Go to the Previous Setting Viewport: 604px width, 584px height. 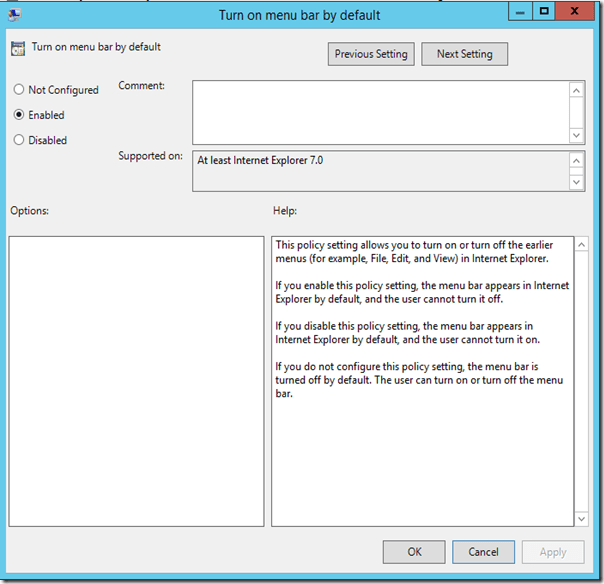(x=371, y=54)
